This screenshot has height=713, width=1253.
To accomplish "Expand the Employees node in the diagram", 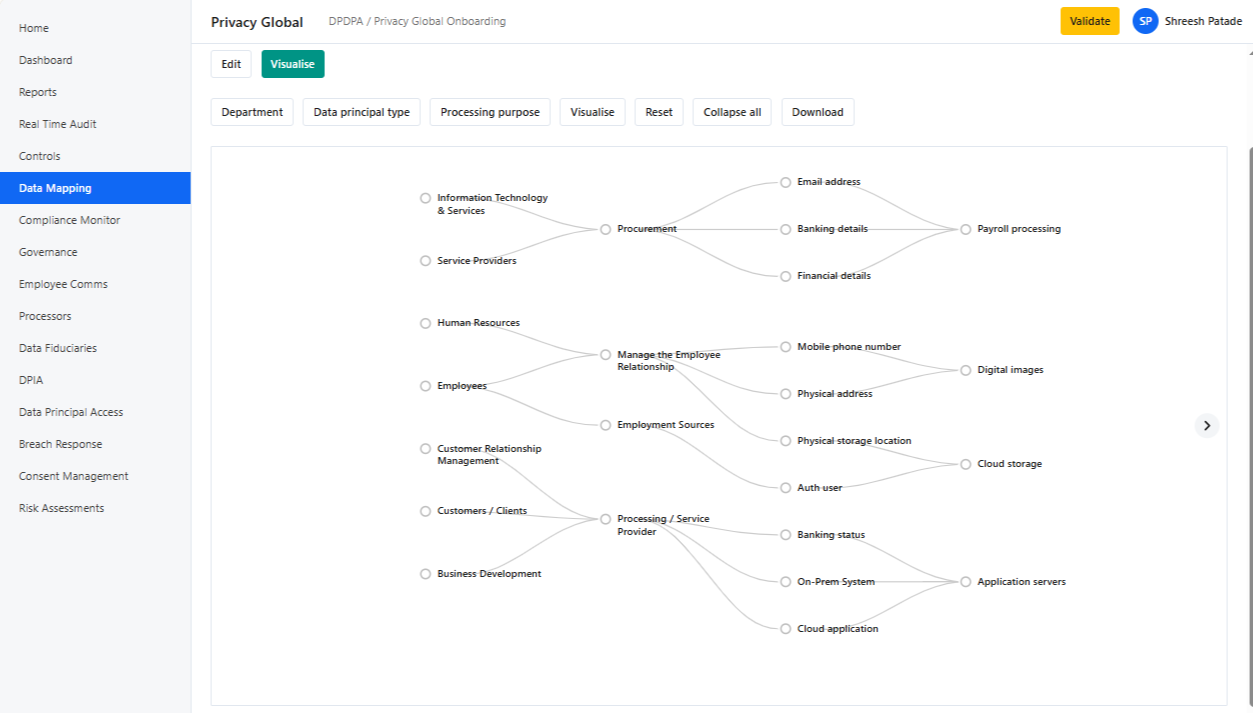I will point(425,385).
